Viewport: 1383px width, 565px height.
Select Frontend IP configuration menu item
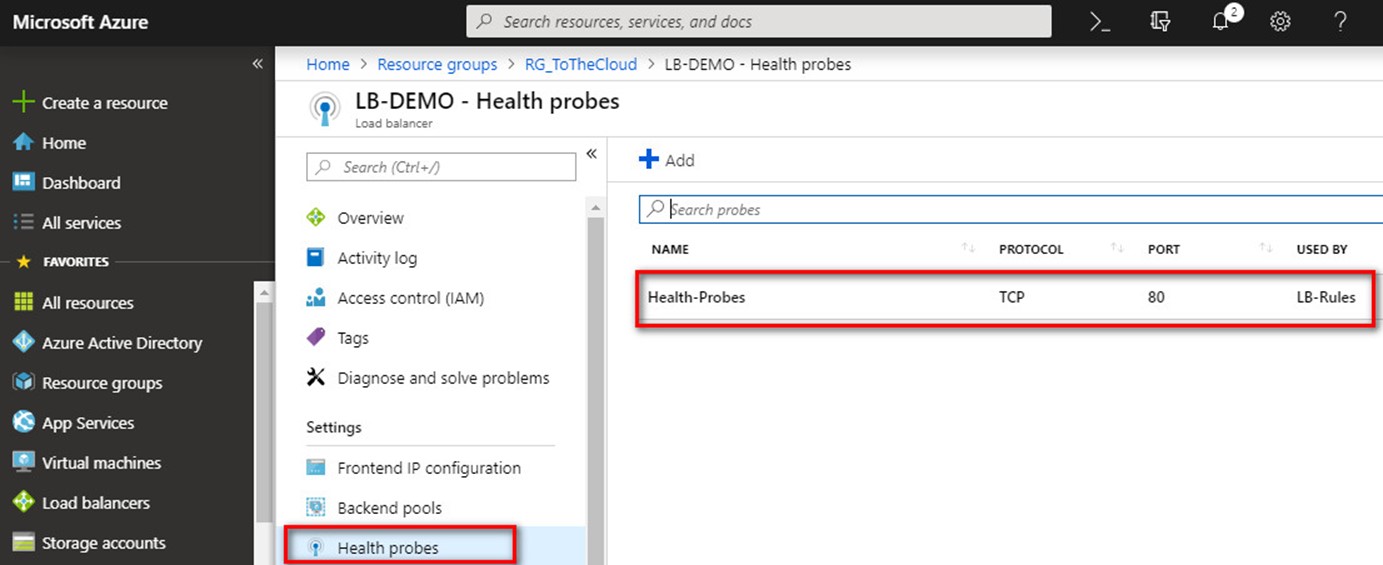pyautogui.click(x=429, y=468)
